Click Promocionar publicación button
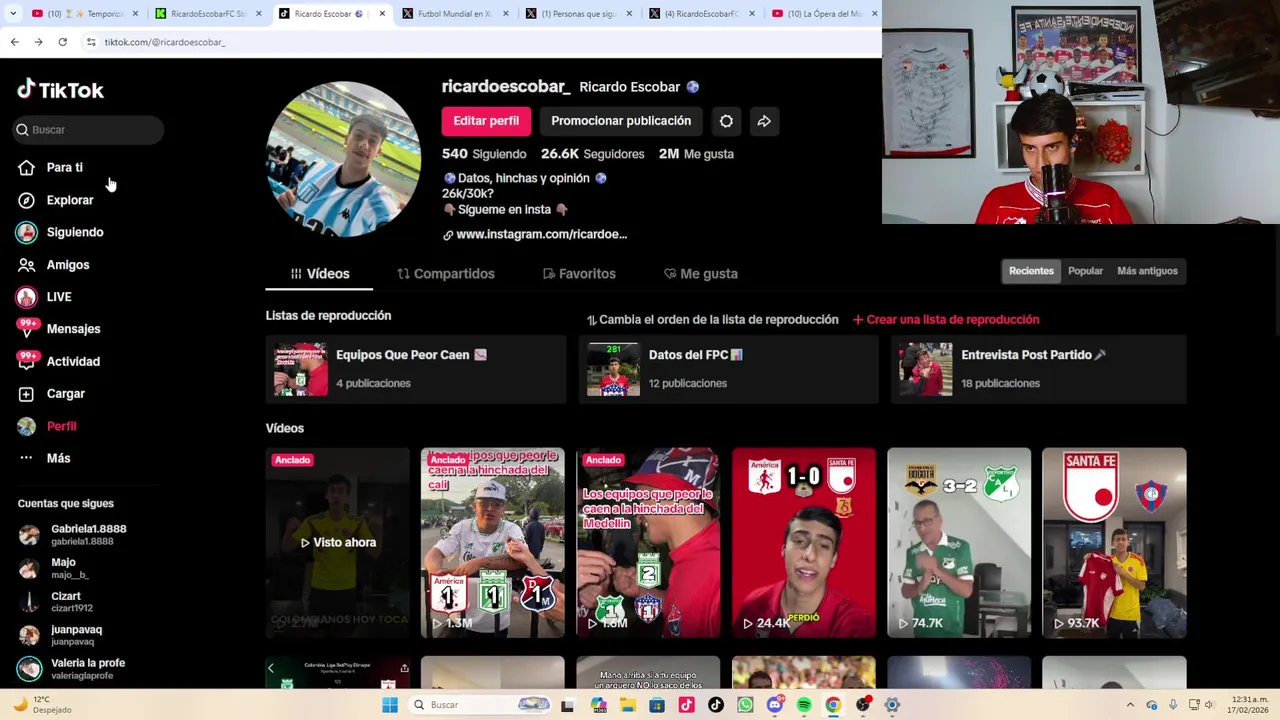The height and width of the screenshot is (720, 1280). point(621,121)
